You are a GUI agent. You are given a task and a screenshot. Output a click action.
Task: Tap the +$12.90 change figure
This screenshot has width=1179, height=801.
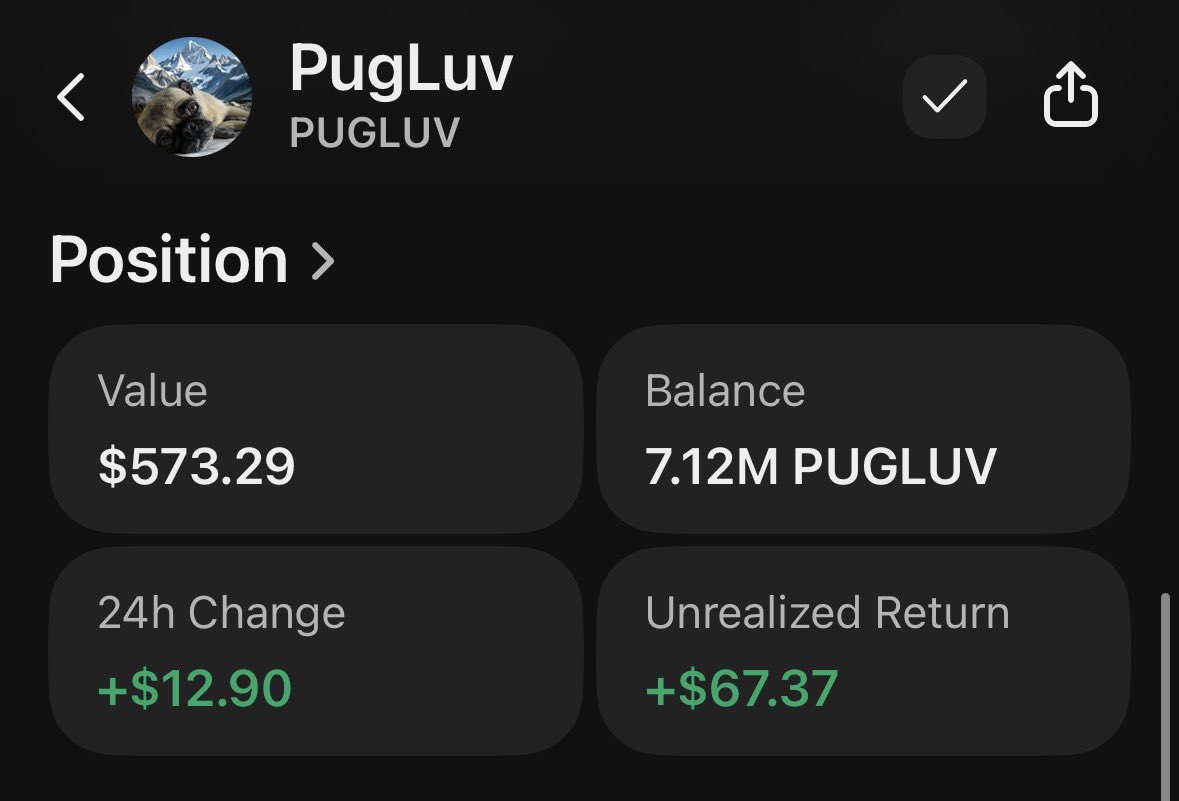[195, 689]
